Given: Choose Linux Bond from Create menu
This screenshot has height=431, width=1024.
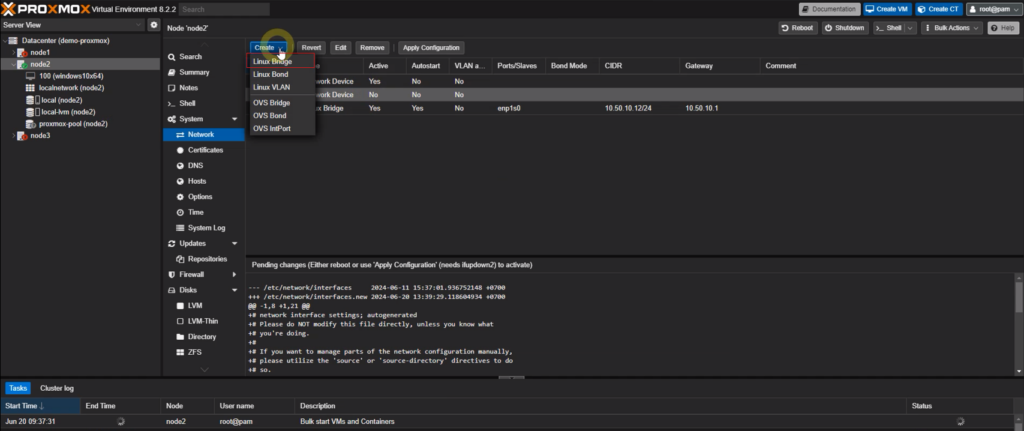Looking at the screenshot, I should (x=281, y=74).
